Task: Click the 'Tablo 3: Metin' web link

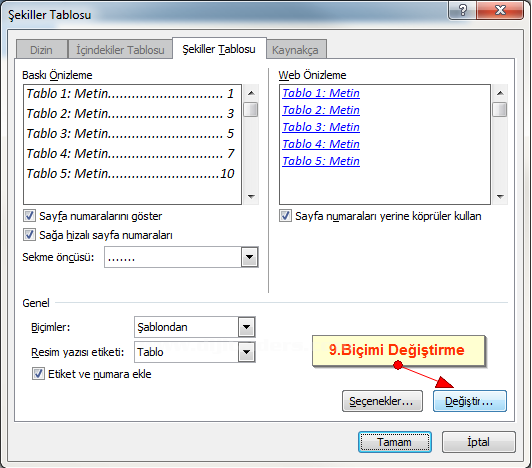Action: pos(321,127)
